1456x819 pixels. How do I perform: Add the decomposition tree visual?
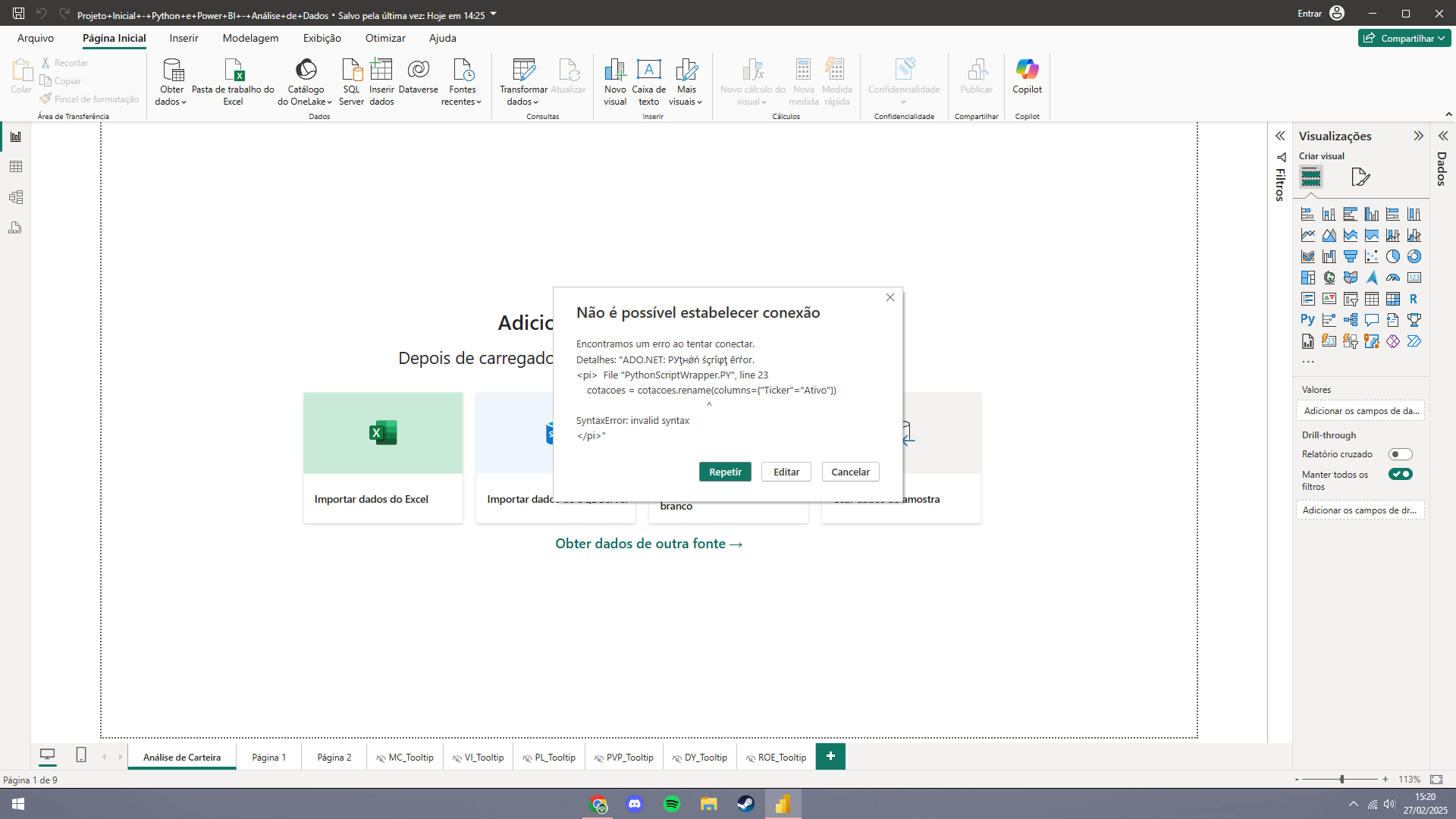click(1350, 320)
